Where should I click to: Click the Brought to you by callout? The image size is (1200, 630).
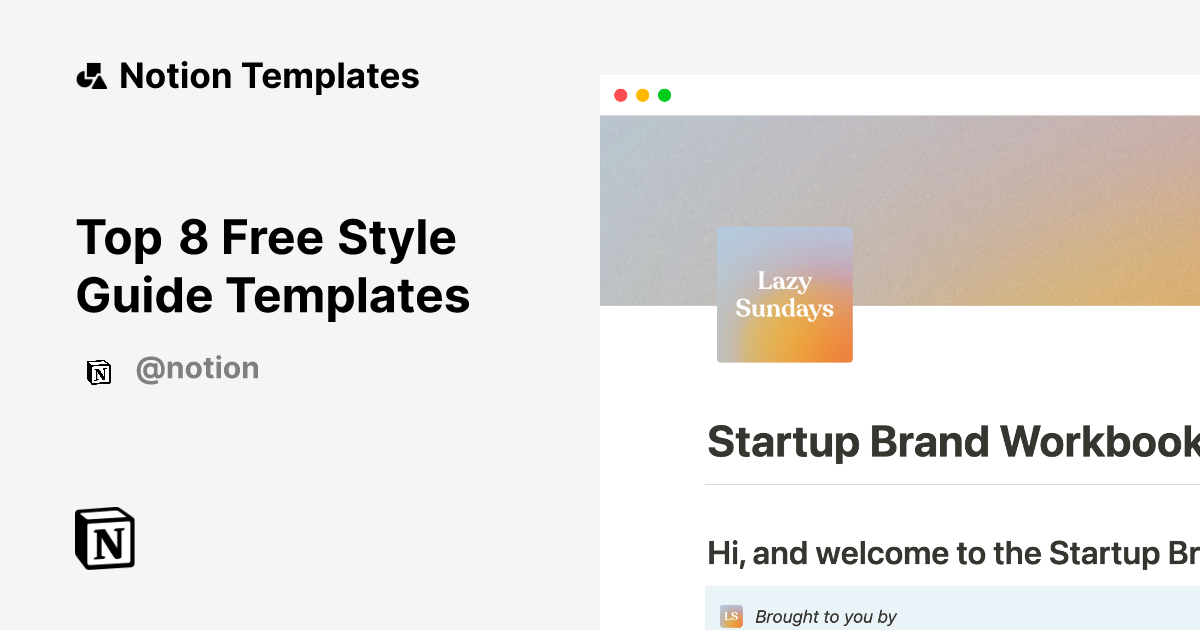pyautogui.click(x=950, y=613)
